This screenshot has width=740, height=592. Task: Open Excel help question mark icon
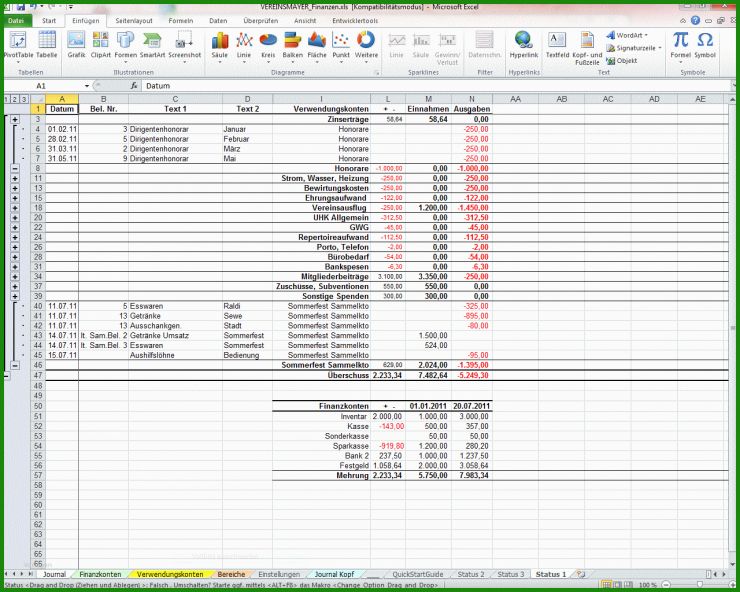point(695,20)
